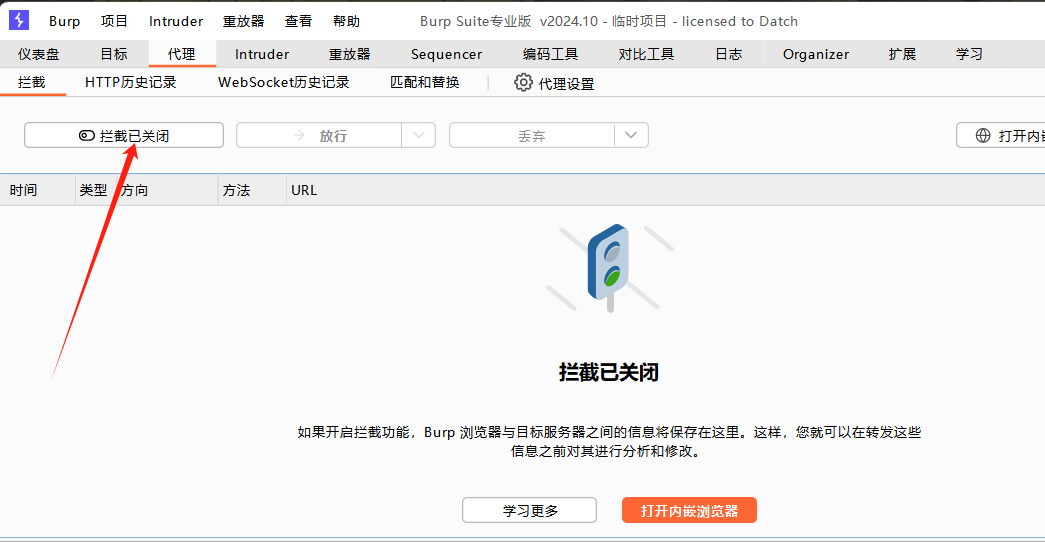Viewport: 1045px width, 542px height.
Task: Switch to the 扩展 tab
Action: [902, 54]
